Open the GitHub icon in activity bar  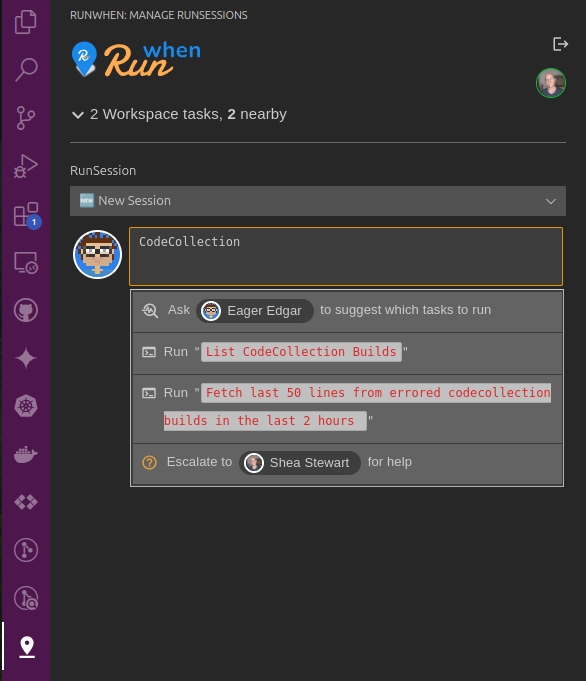[26, 311]
